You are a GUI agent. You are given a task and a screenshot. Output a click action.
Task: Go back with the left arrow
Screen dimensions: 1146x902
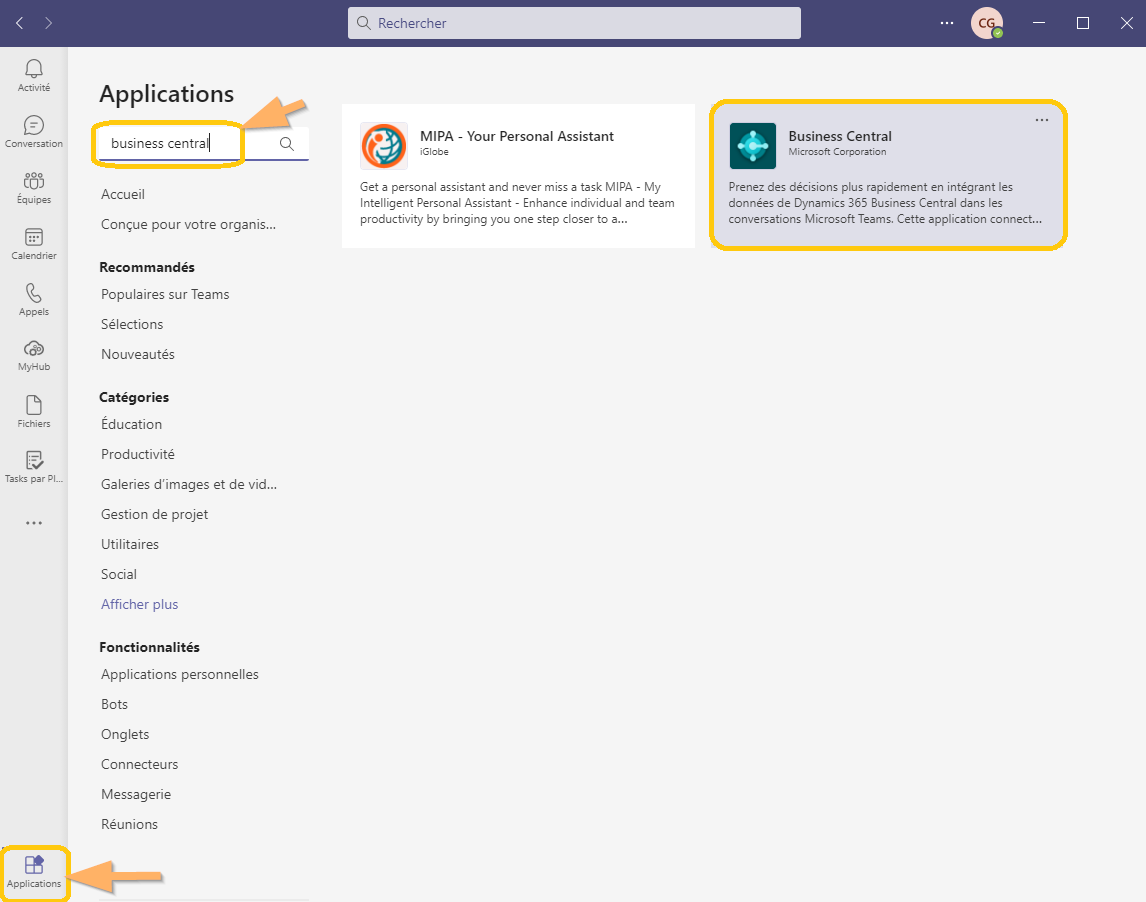coord(20,23)
